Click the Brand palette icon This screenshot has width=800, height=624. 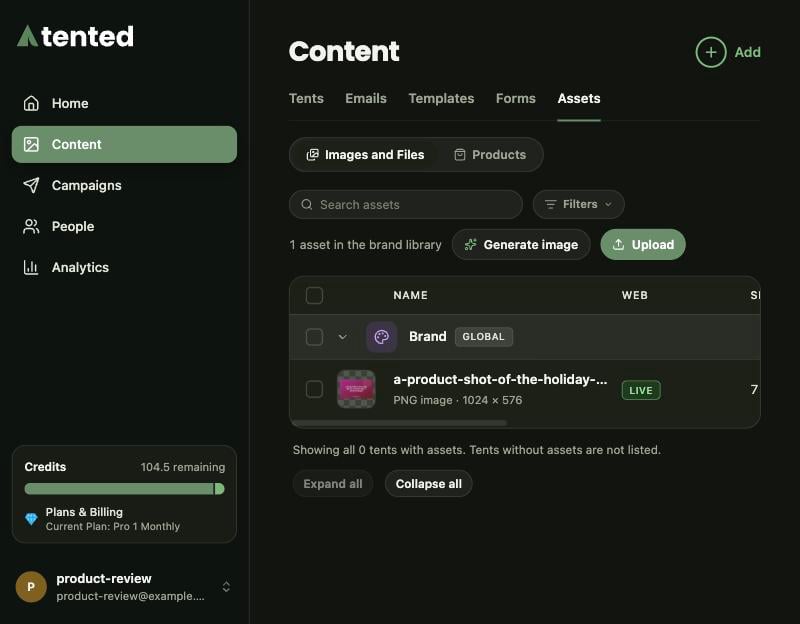click(382, 337)
